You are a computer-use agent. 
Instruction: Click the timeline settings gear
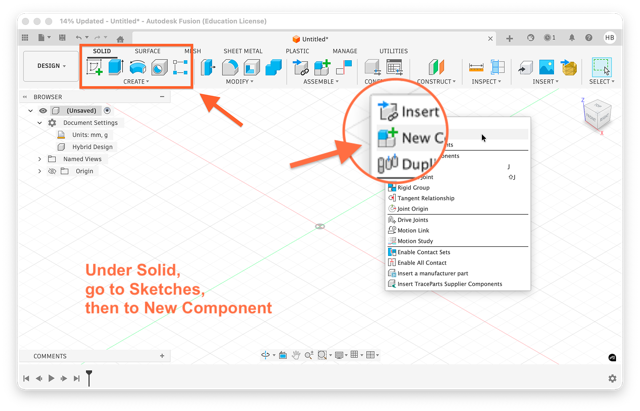612,378
